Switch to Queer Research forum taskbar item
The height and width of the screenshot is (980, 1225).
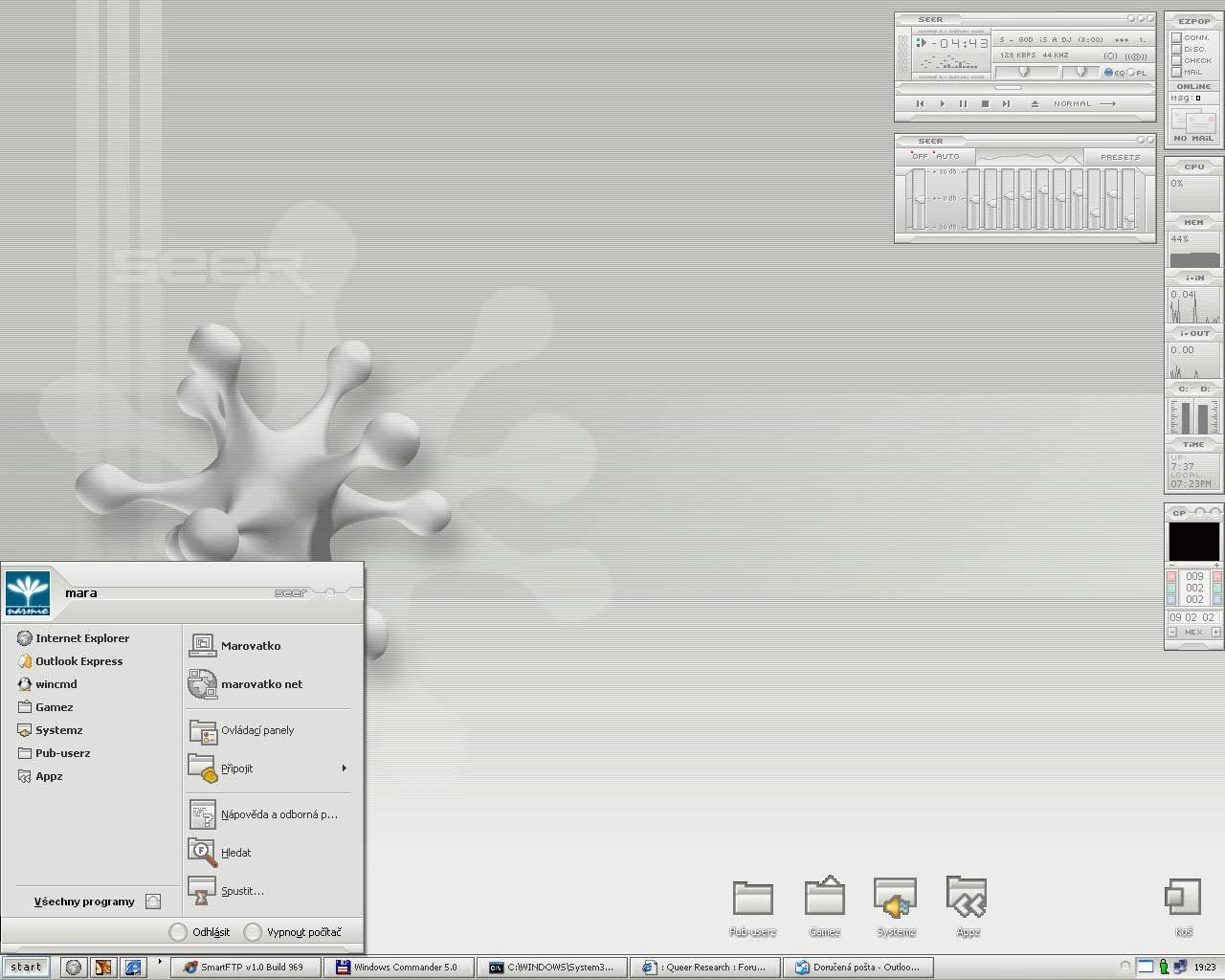[705, 968]
